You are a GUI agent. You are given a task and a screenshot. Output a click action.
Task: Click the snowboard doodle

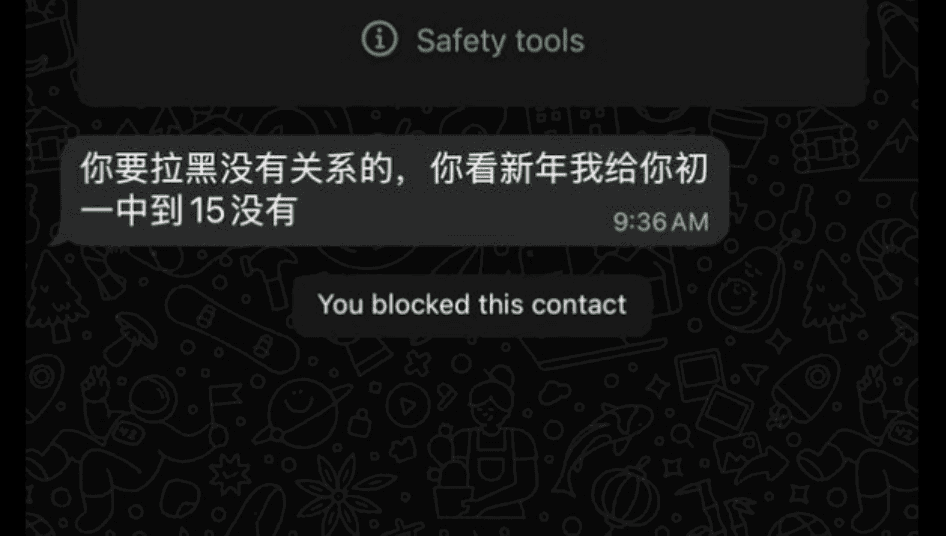[231, 327]
